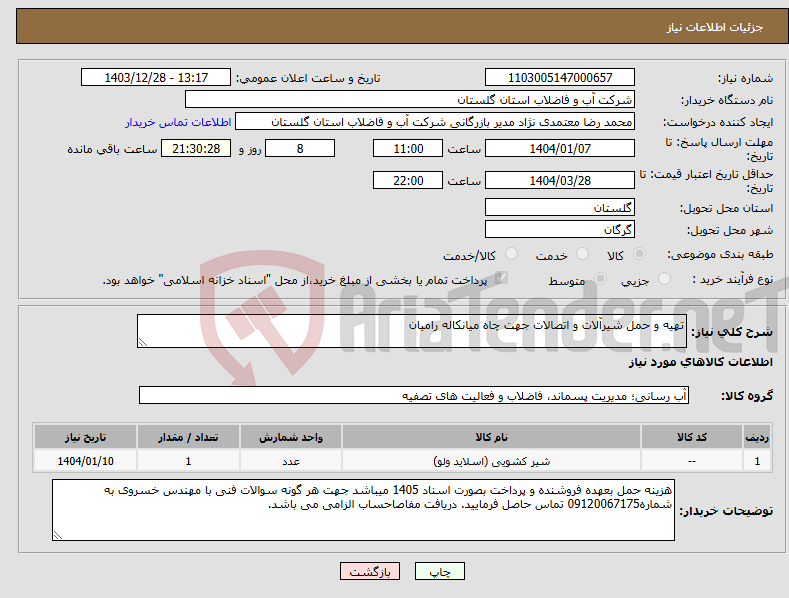Click the delivery province field گلستان
Screen dimensions: 789x598
point(560,207)
